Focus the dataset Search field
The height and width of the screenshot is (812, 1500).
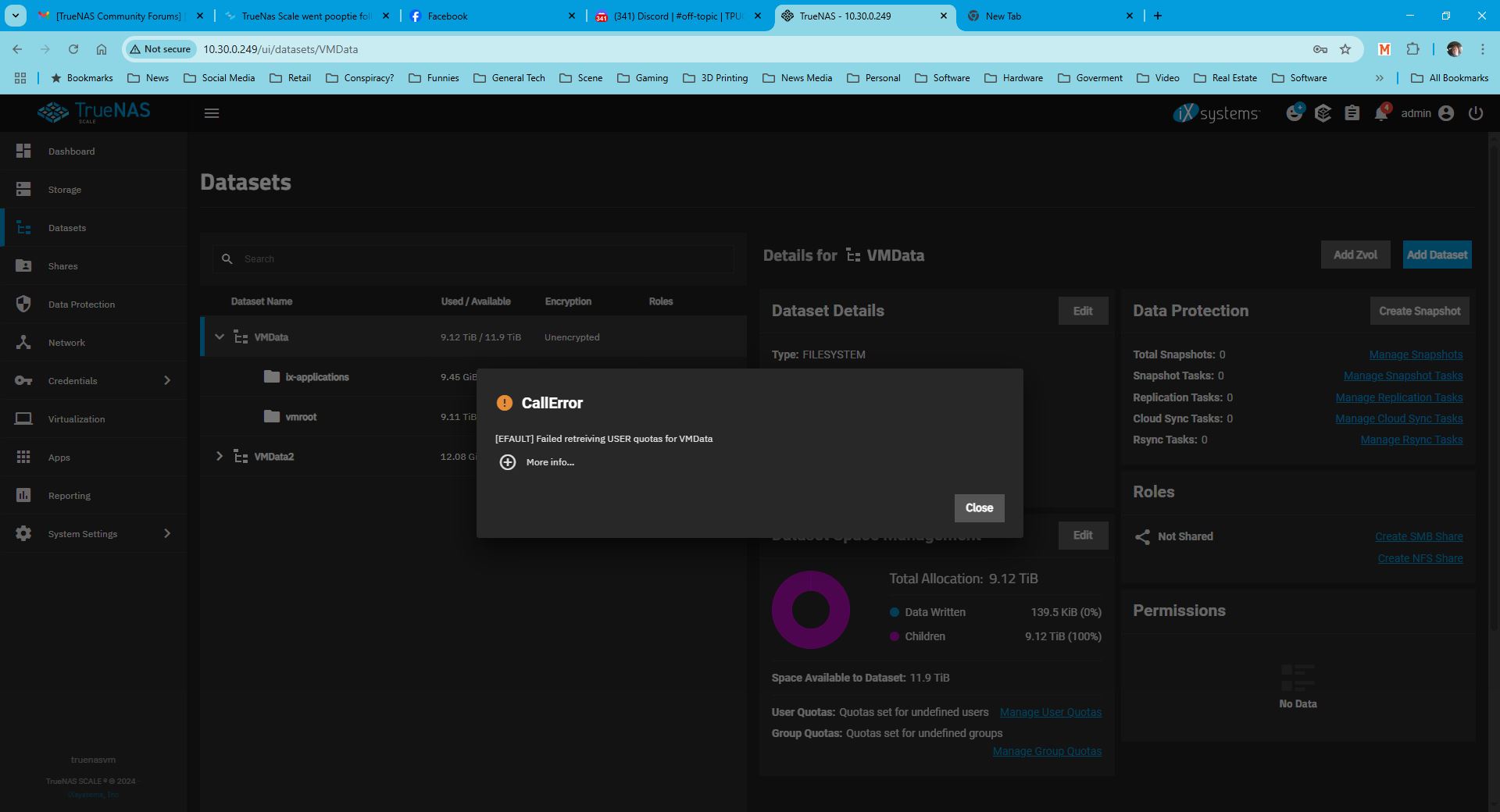[473, 258]
